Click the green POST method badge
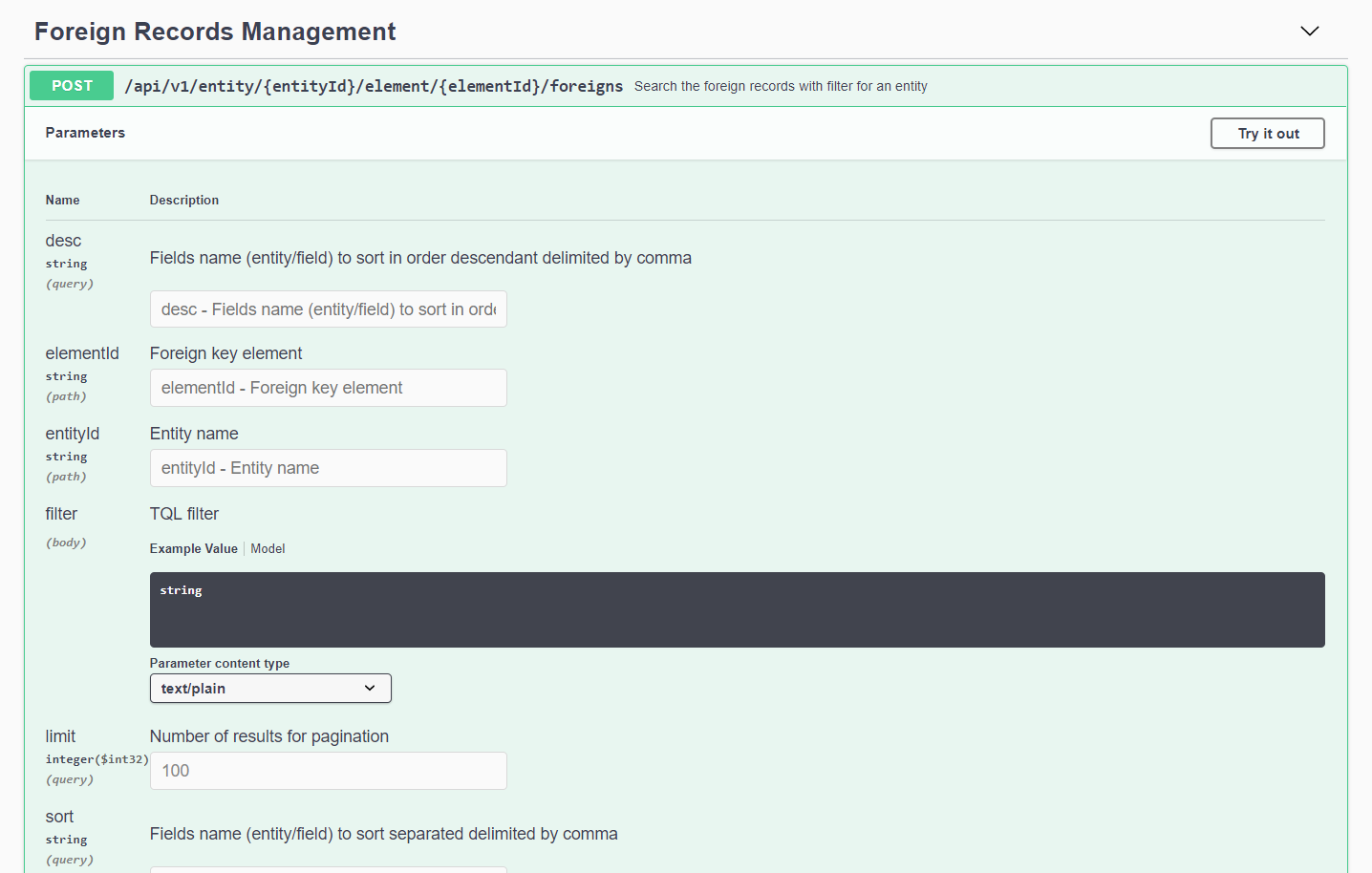This screenshot has width=1372, height=873. point(72,86)
